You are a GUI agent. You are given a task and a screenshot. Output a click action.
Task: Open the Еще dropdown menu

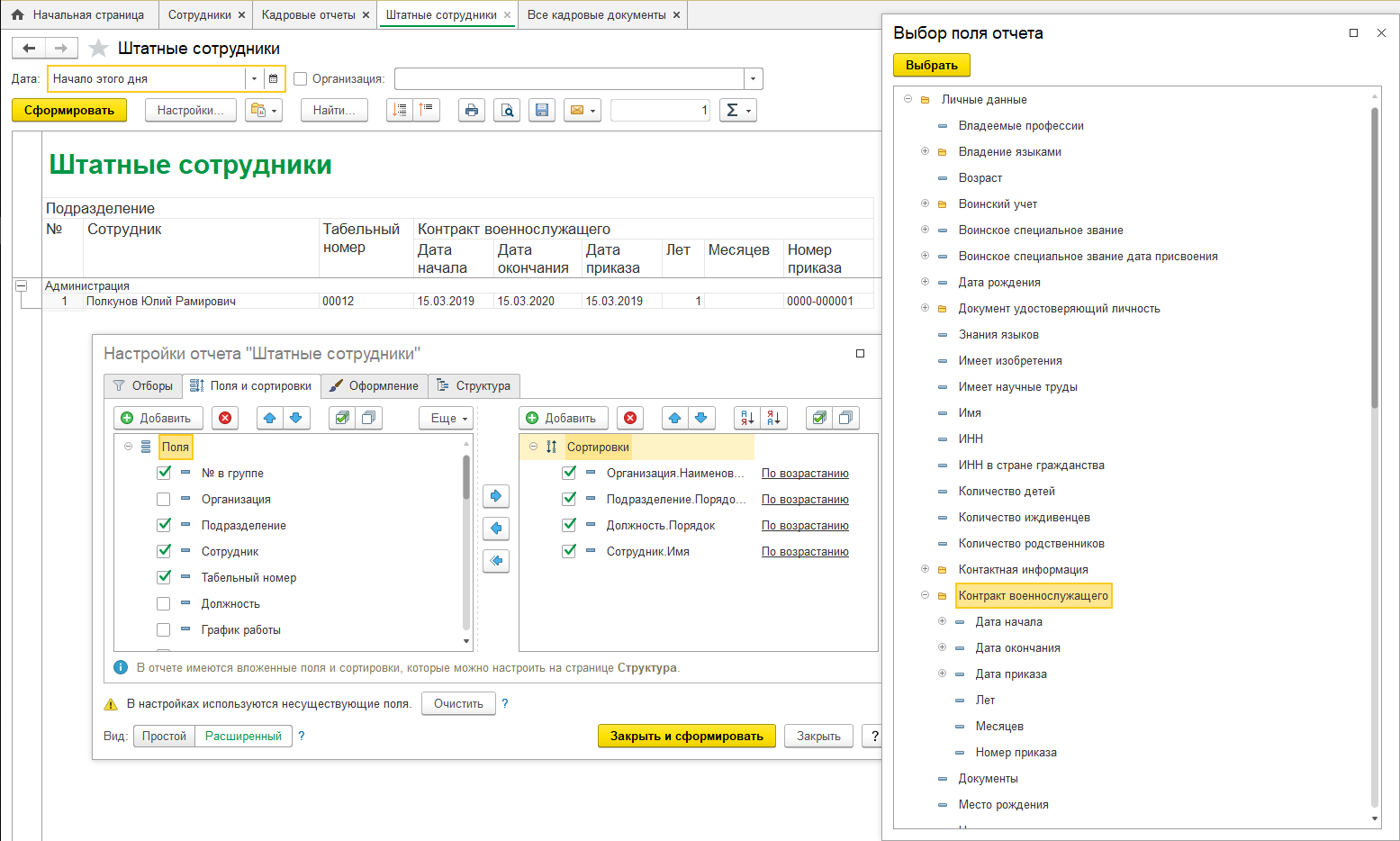(447, 418)
